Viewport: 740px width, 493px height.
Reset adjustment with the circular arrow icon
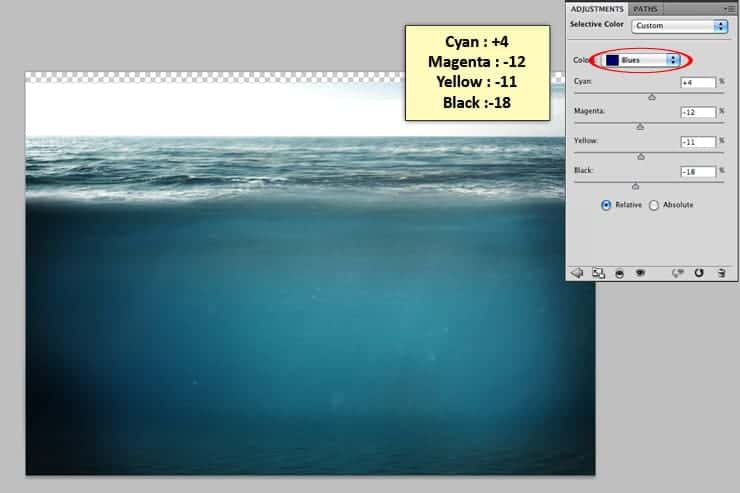coord(699,273)
